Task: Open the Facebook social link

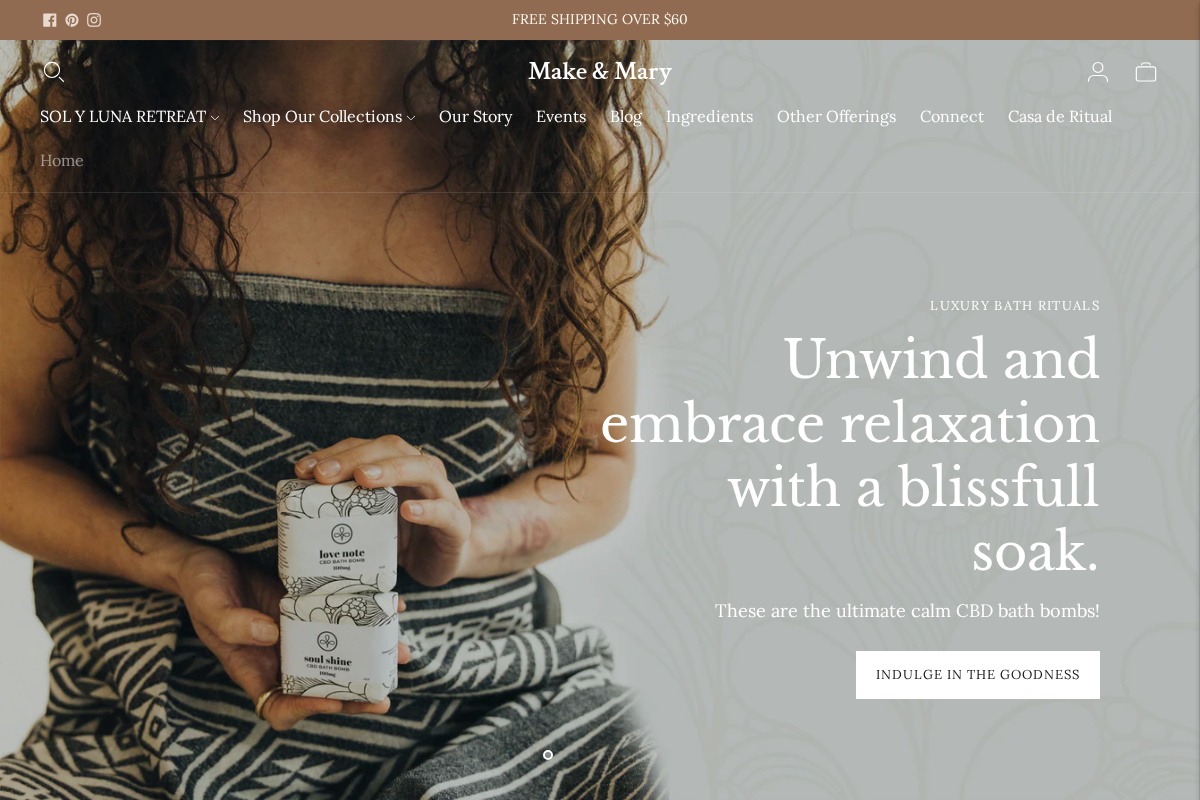Action: click(x=50, y=20)
